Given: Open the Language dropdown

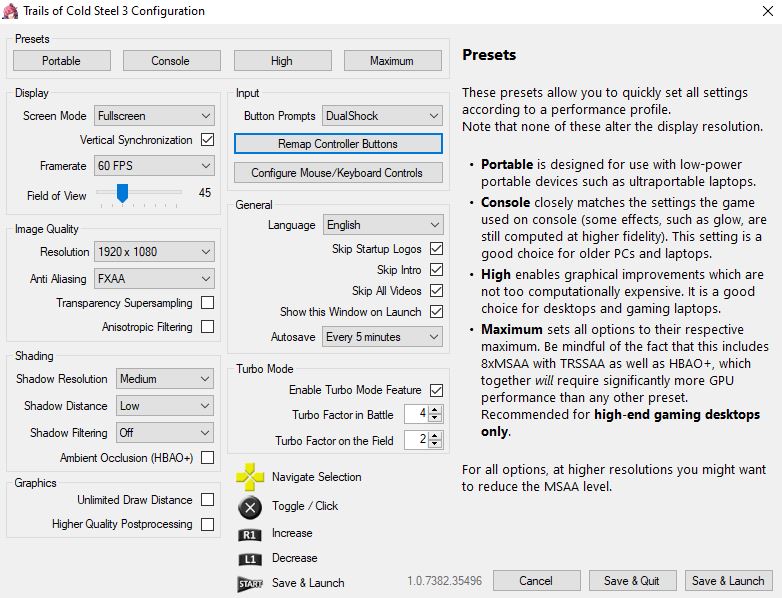Looking at the screenshot, I should (x=383, y=225).
